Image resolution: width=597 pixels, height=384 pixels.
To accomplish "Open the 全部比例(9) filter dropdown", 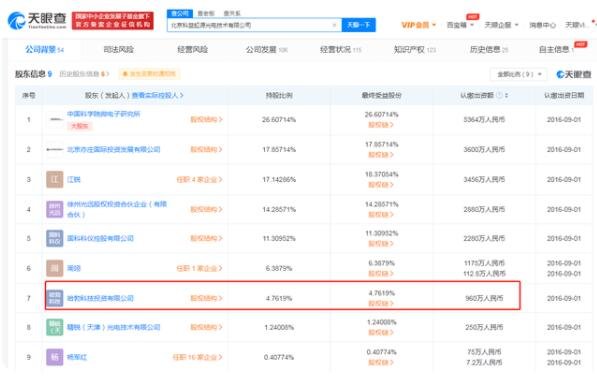I will click(x=518, y=74).
